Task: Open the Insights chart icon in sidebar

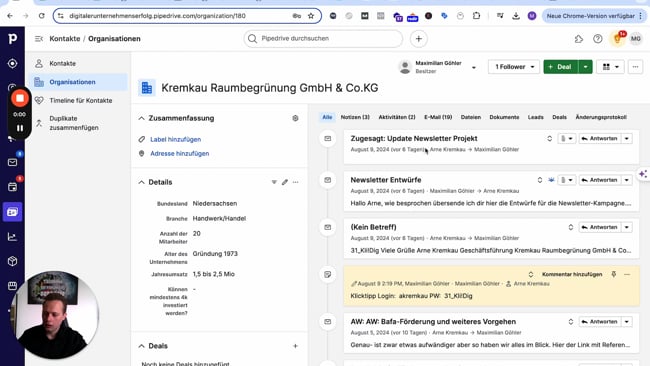Action: coord(12,237)
